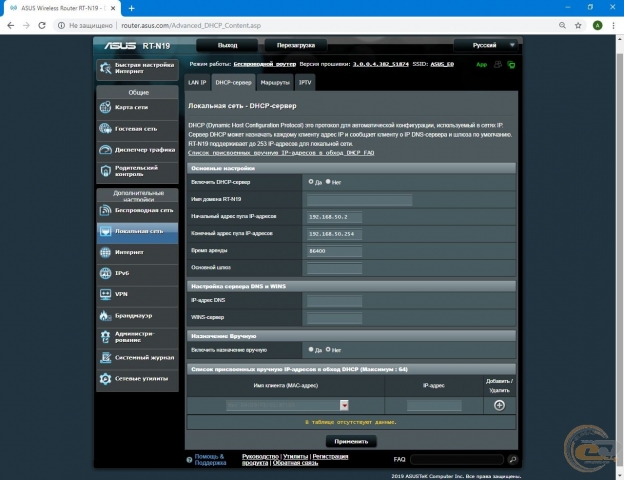
Task: Open Руководство footer link
Action: pos(260,457)
